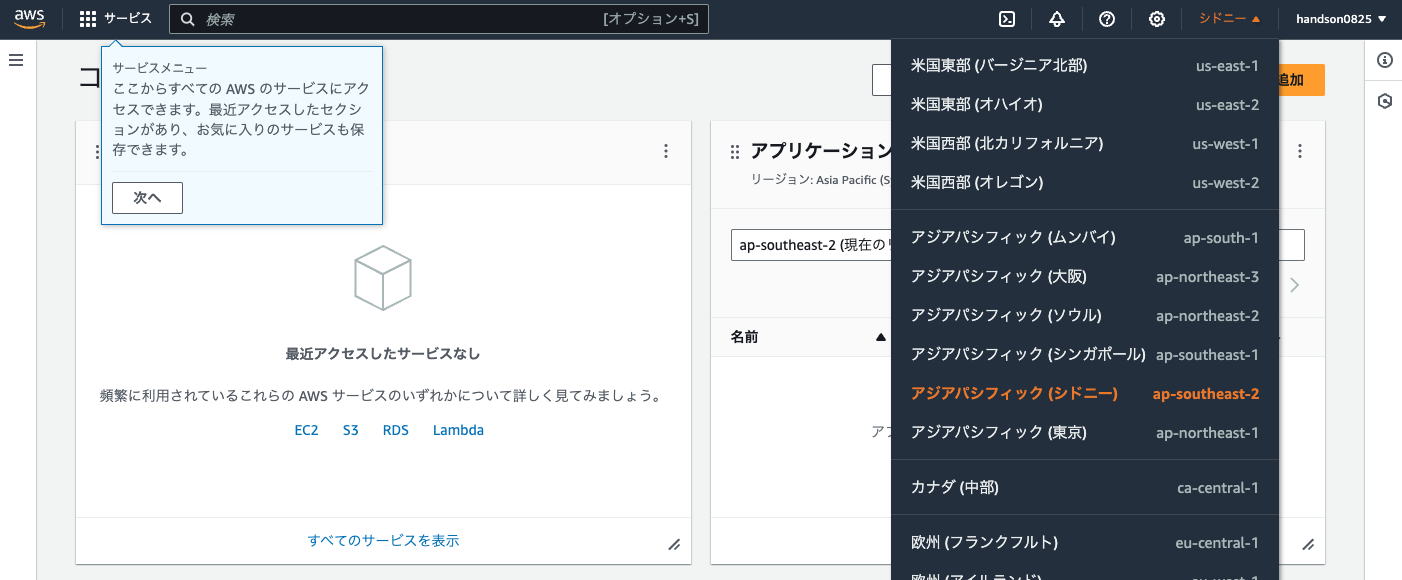Click the 'サービスメニュー' tooltip title
The width and height of the screenshot is (1402, 580).
click(x=160, y=69)
